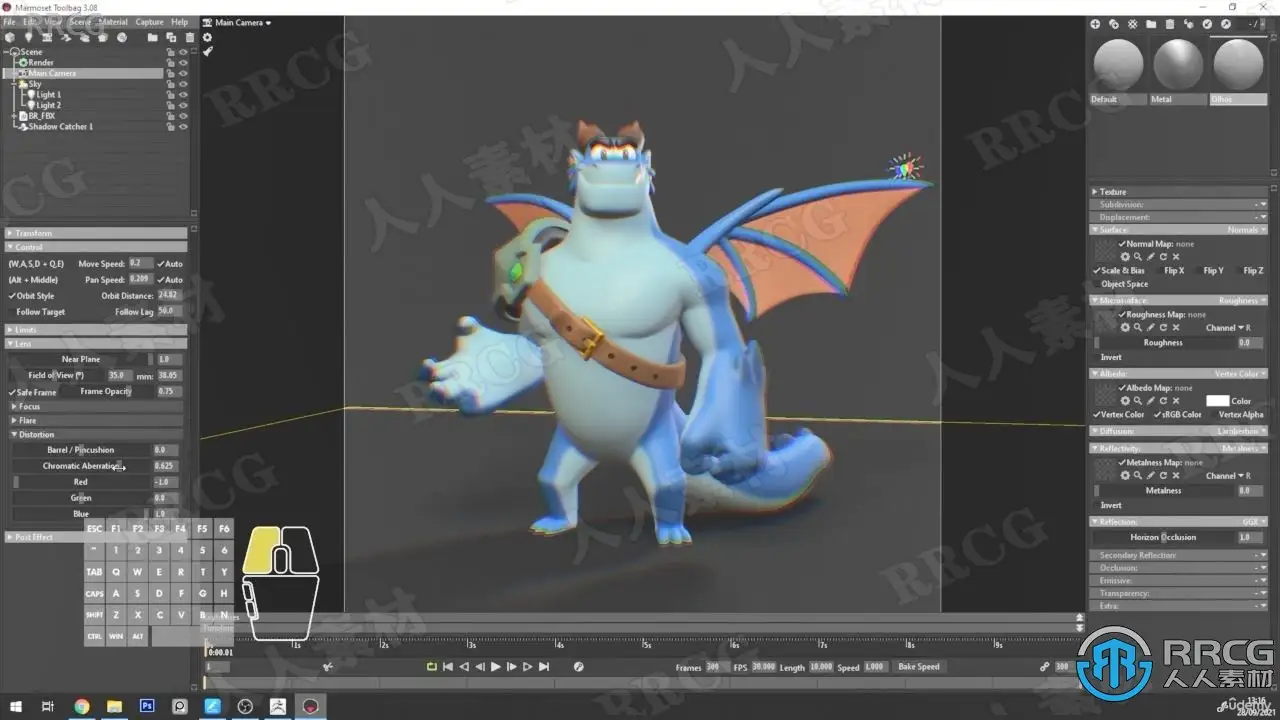Open Metalness Map settings gear
The image size is (1280, 720).
pyautogui.click(x=1125, y=476)
